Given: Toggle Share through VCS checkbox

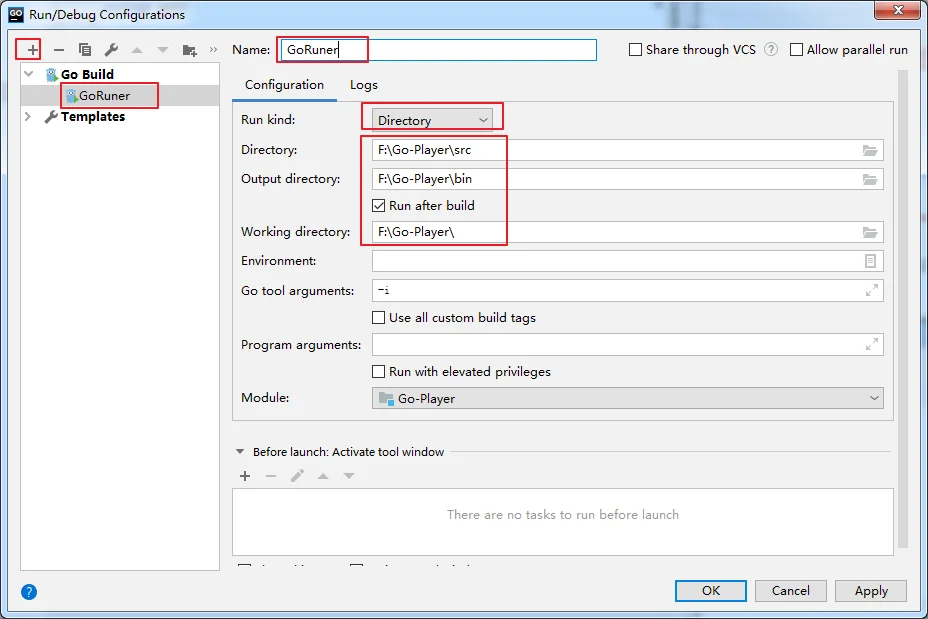Looking at the screenshot, I should pos(635,50).
